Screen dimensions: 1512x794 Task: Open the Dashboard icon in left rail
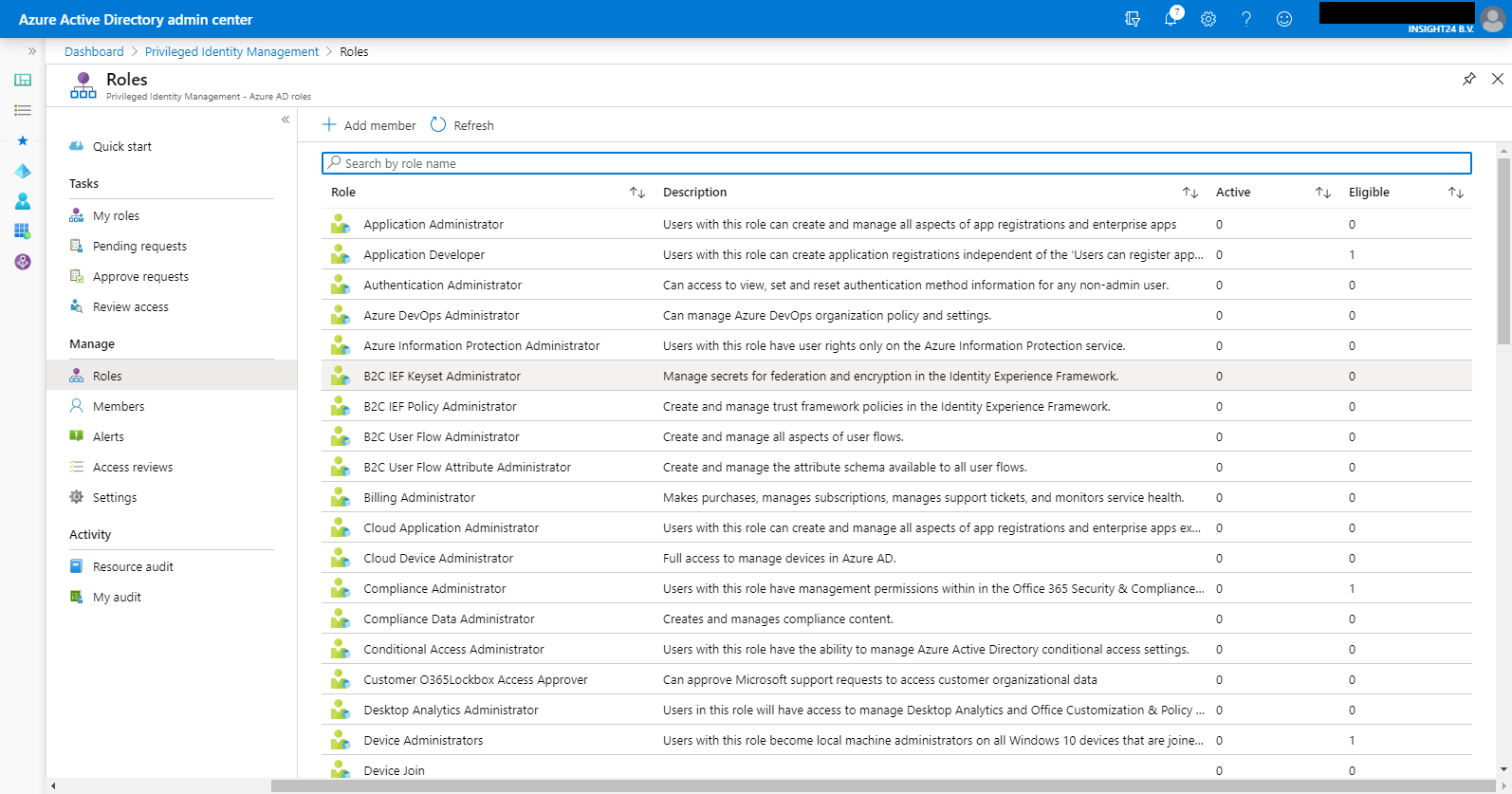pos(23,80)
